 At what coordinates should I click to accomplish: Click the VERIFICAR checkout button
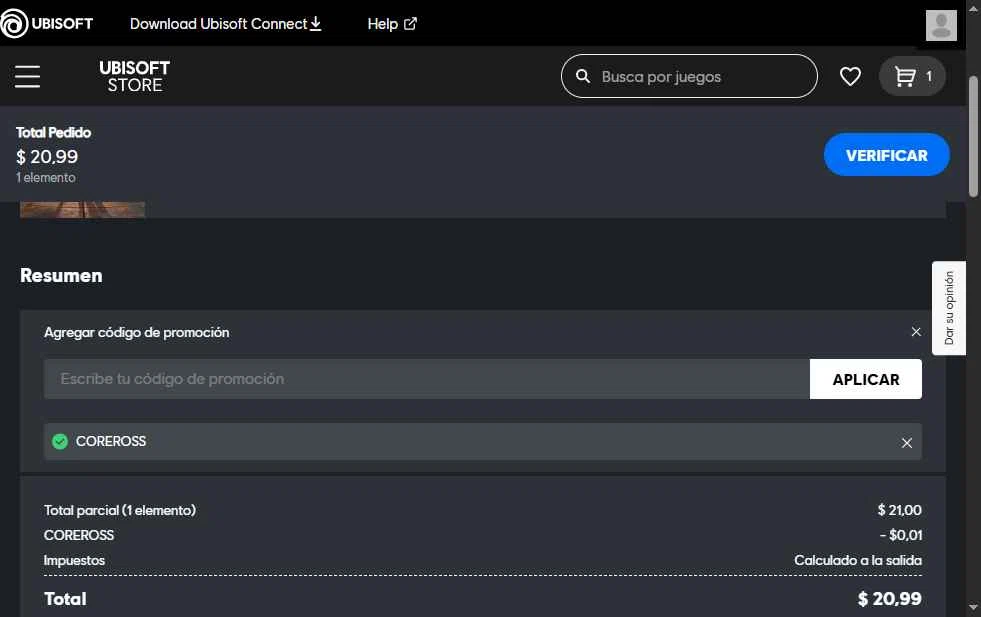pos(887,155)
